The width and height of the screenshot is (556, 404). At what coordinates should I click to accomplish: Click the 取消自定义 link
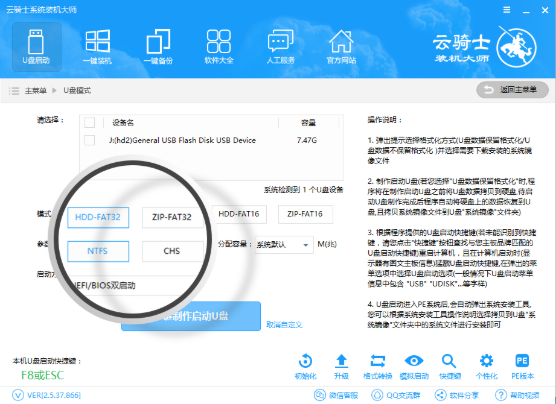pos(284,325)
